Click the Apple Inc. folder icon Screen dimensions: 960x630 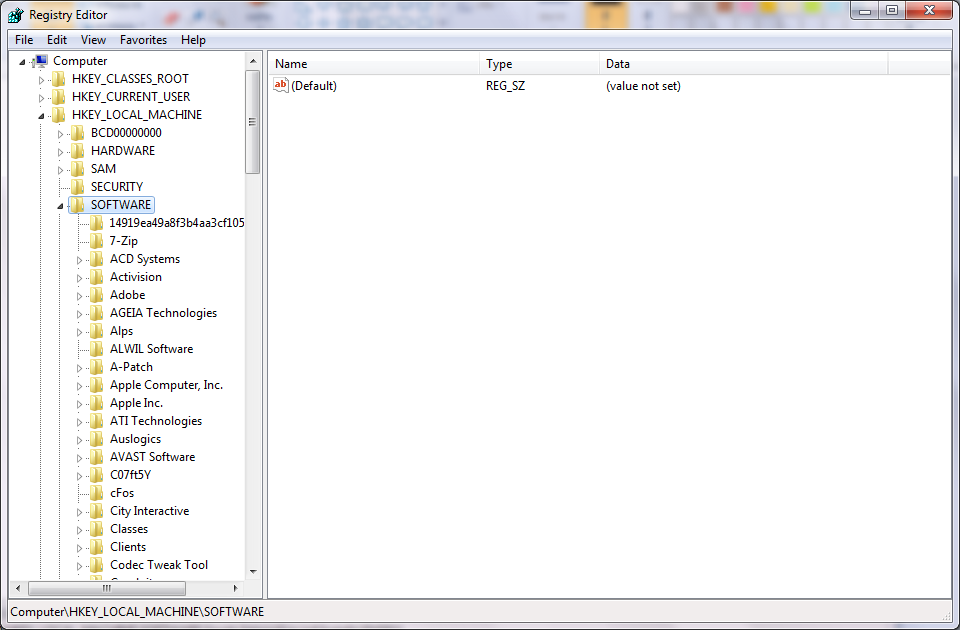click(x=97, y=403)
